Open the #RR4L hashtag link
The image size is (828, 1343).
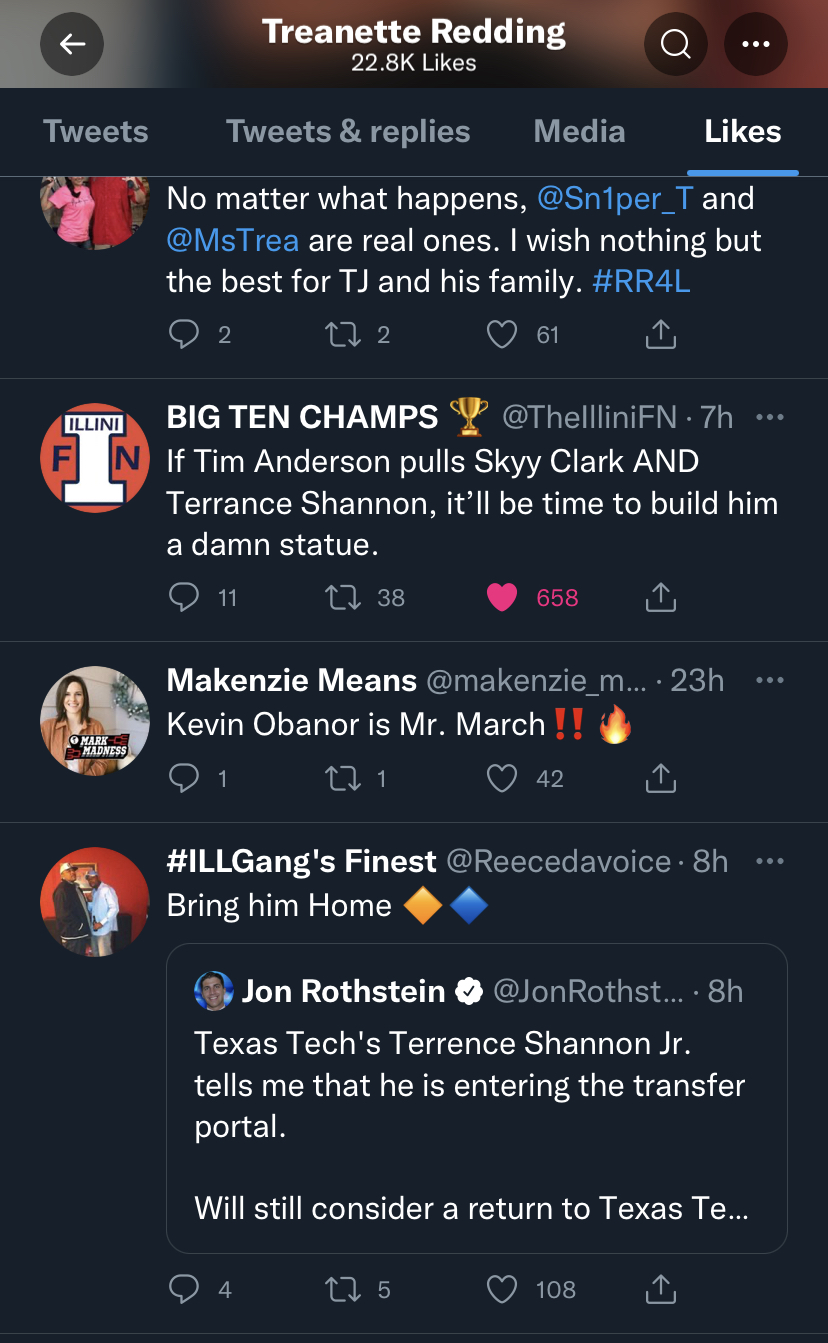(641, 282)
